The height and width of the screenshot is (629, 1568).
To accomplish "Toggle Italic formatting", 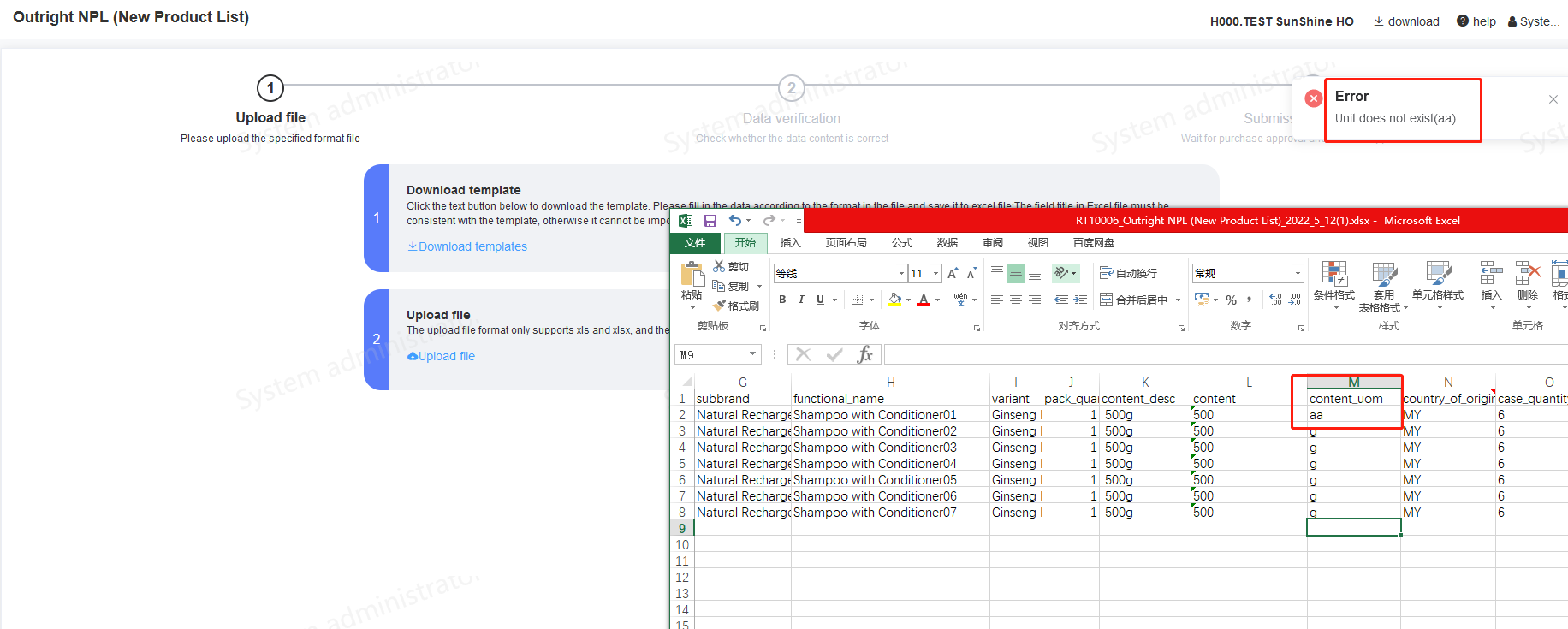I will 801,300.
